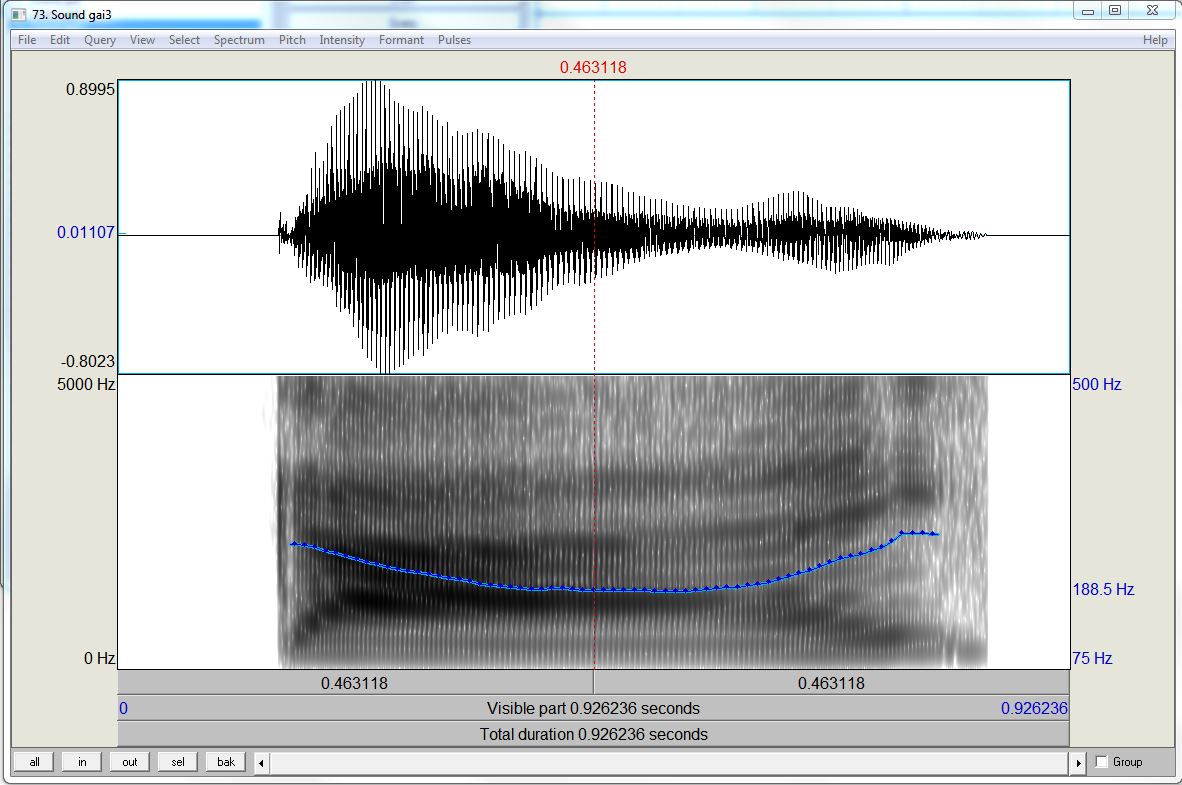
Task: Click the horizontal scrollbar track
Action: 669,762
